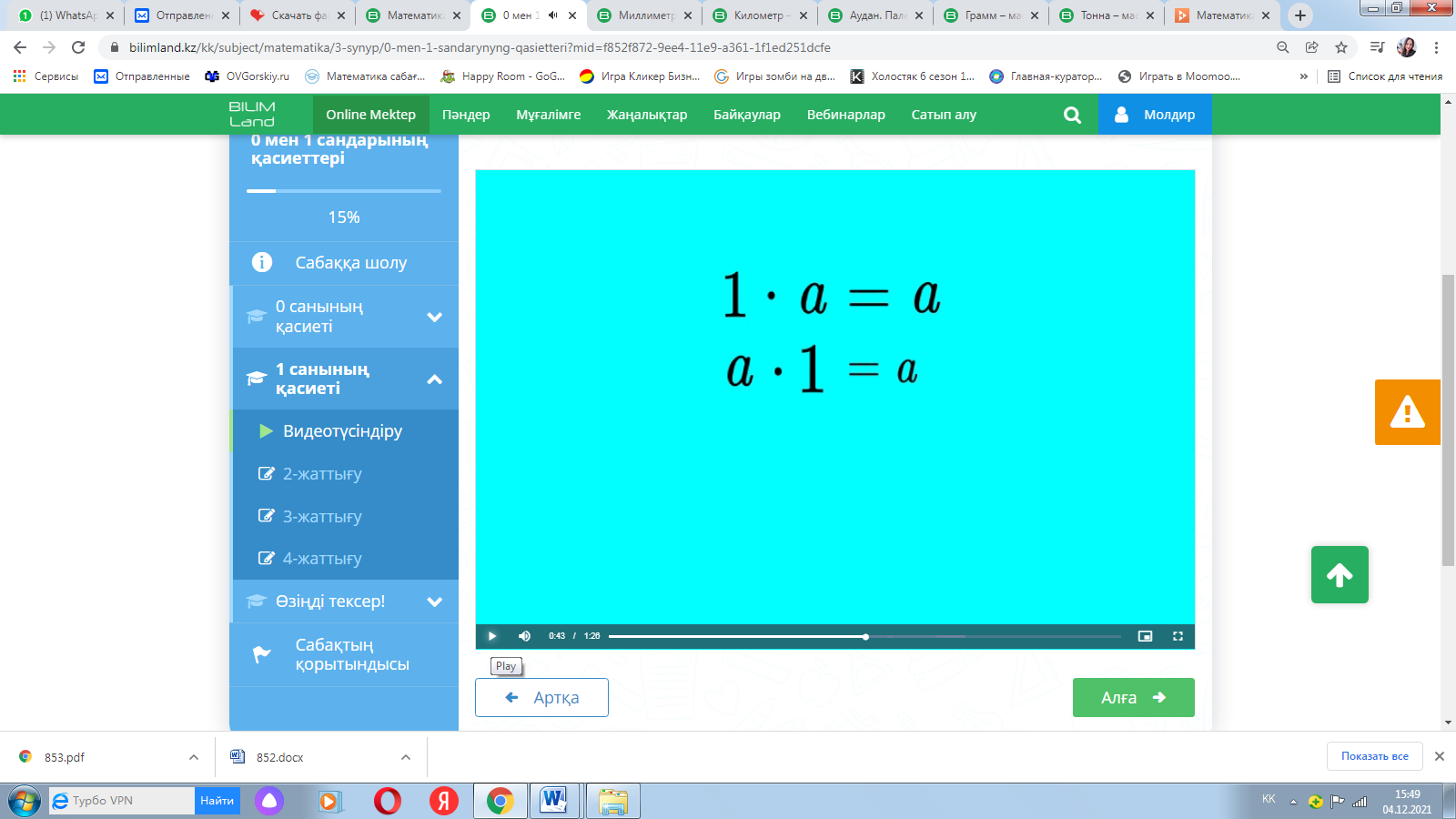Screen dimensions: 1456x819
Task: Click the Артқа back button
Action: [541, 698]
